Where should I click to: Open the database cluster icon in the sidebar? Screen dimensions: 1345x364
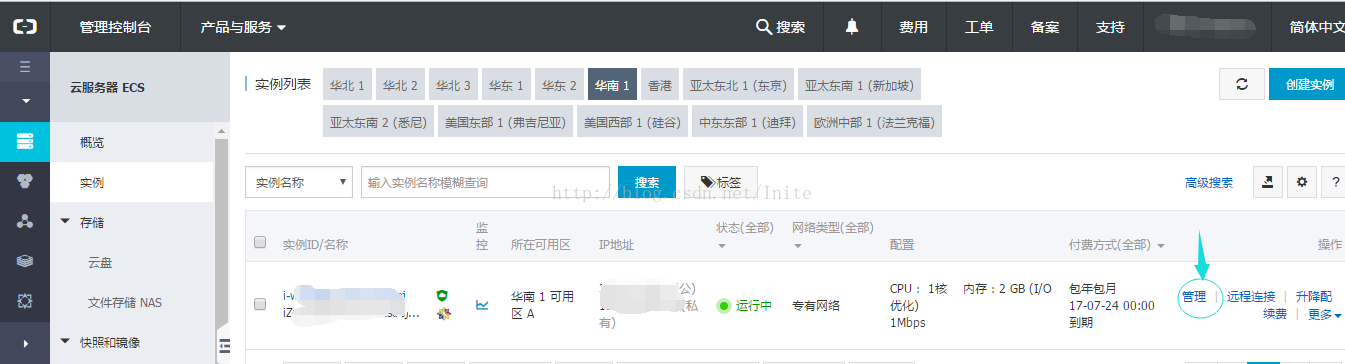(x=25, y=181)
